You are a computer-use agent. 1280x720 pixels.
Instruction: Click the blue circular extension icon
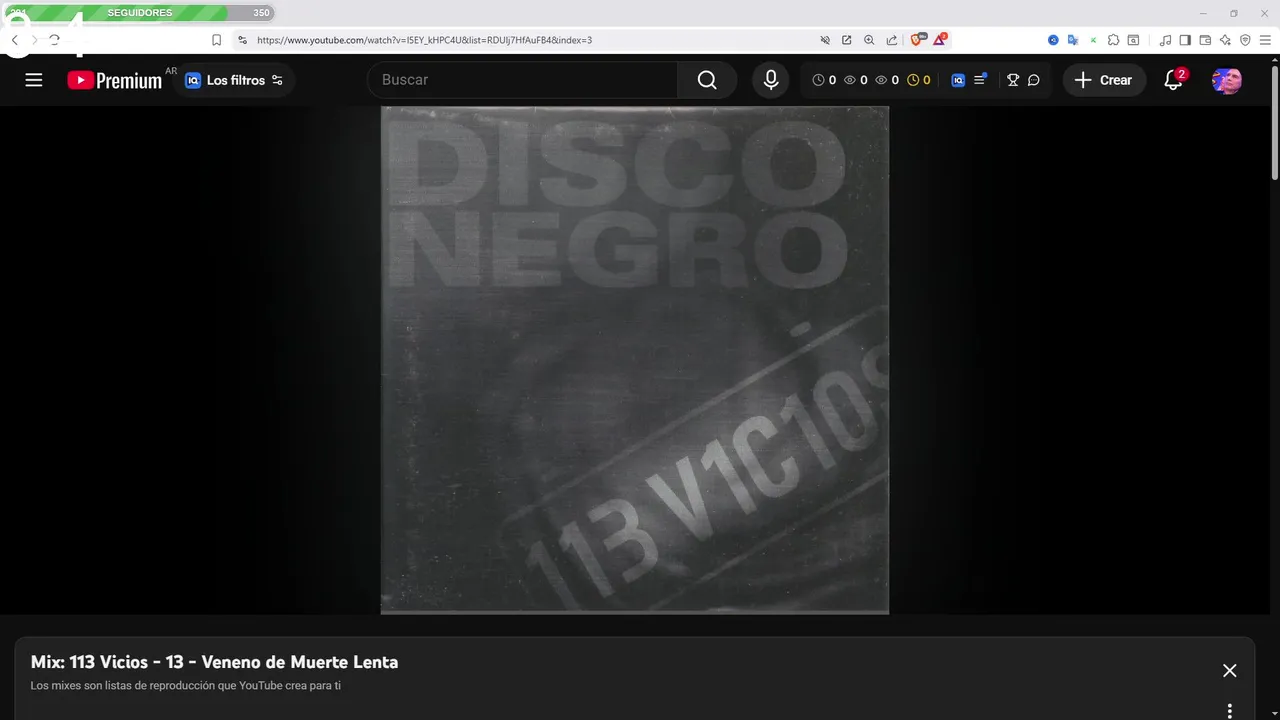1053,40
